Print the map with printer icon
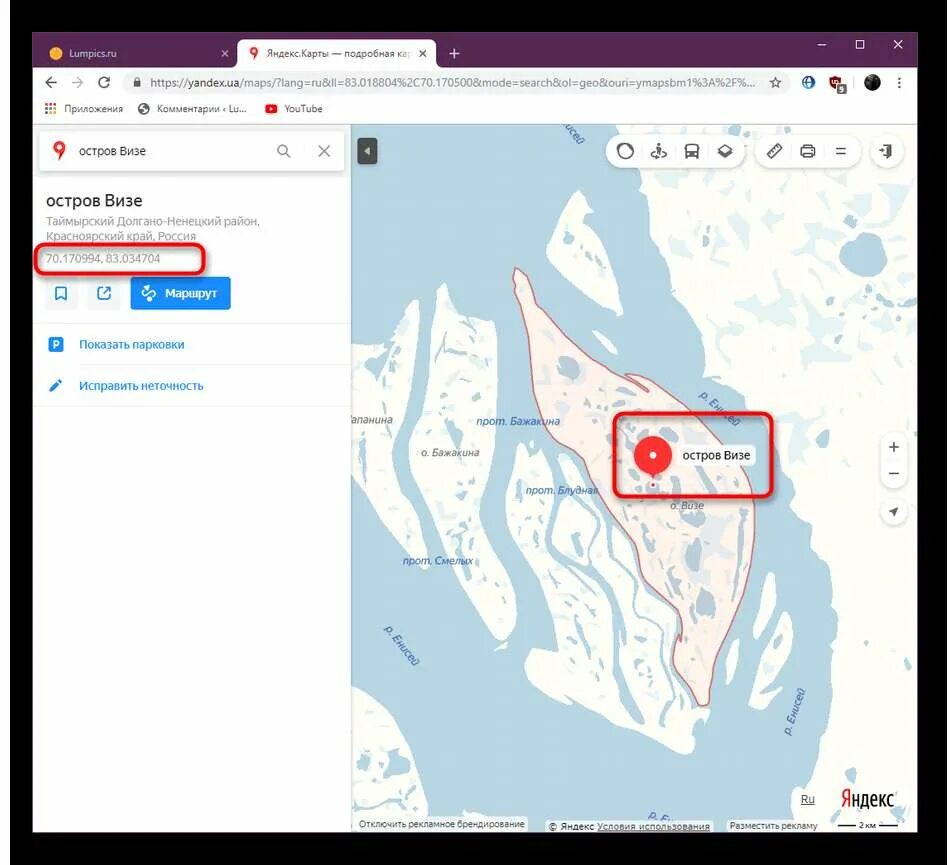950x865 pixels. [x=808, y=151]
